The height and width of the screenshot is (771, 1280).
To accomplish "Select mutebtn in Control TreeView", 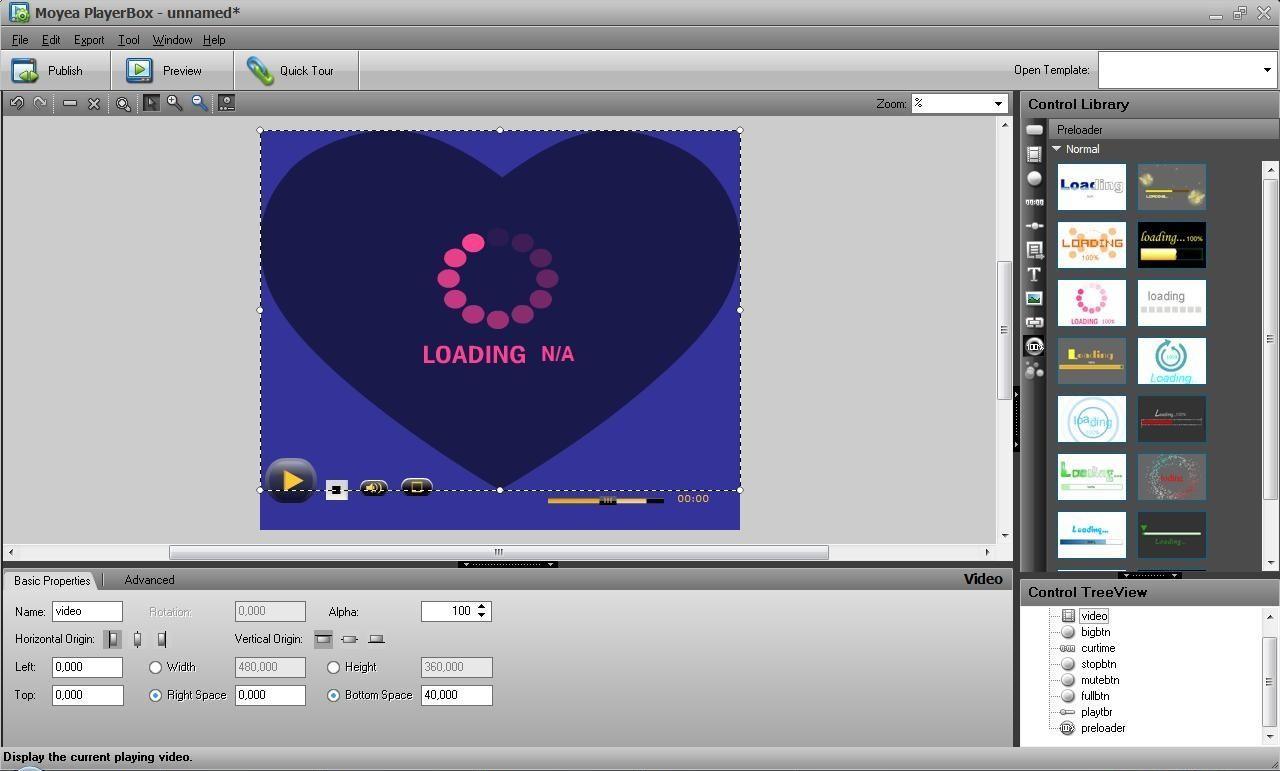I will [1100, 680].
